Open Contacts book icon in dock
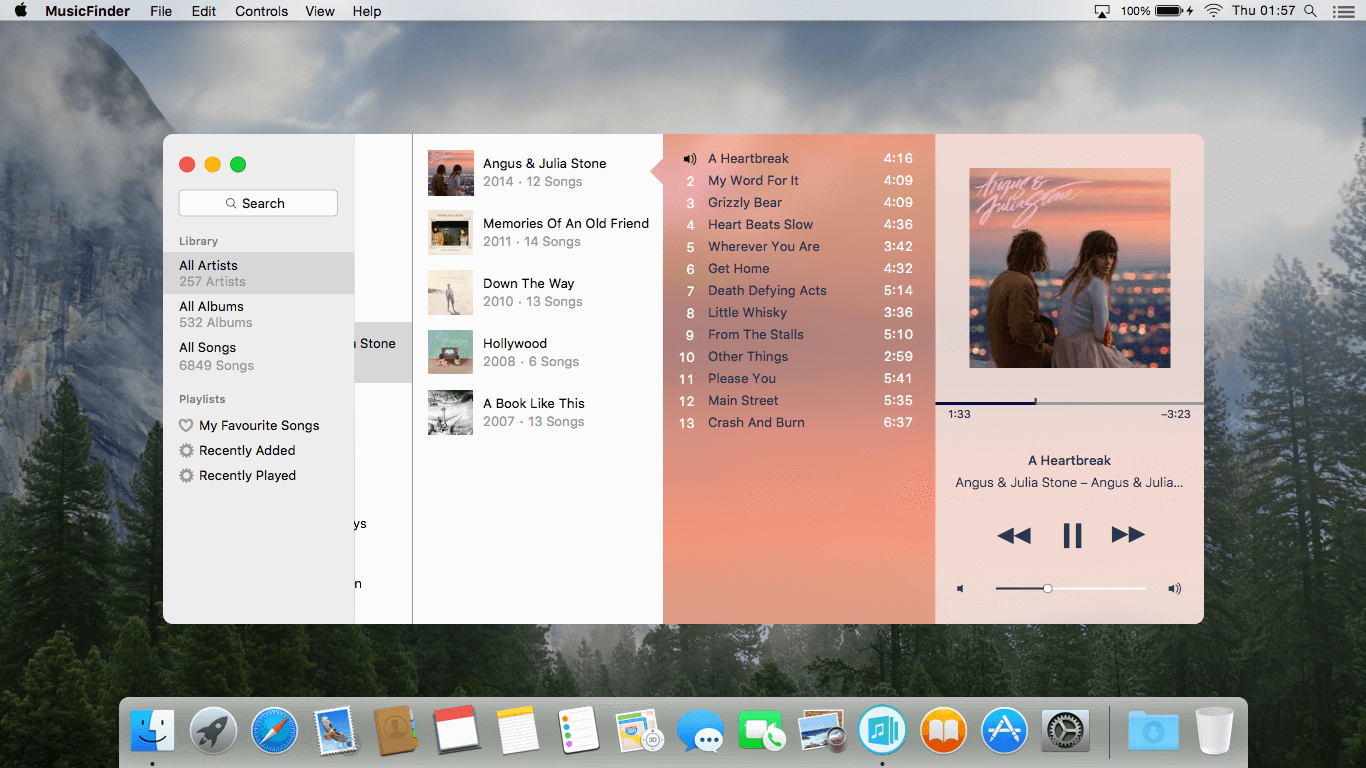This screenshot has width=1366, height=768. point(396,731)
